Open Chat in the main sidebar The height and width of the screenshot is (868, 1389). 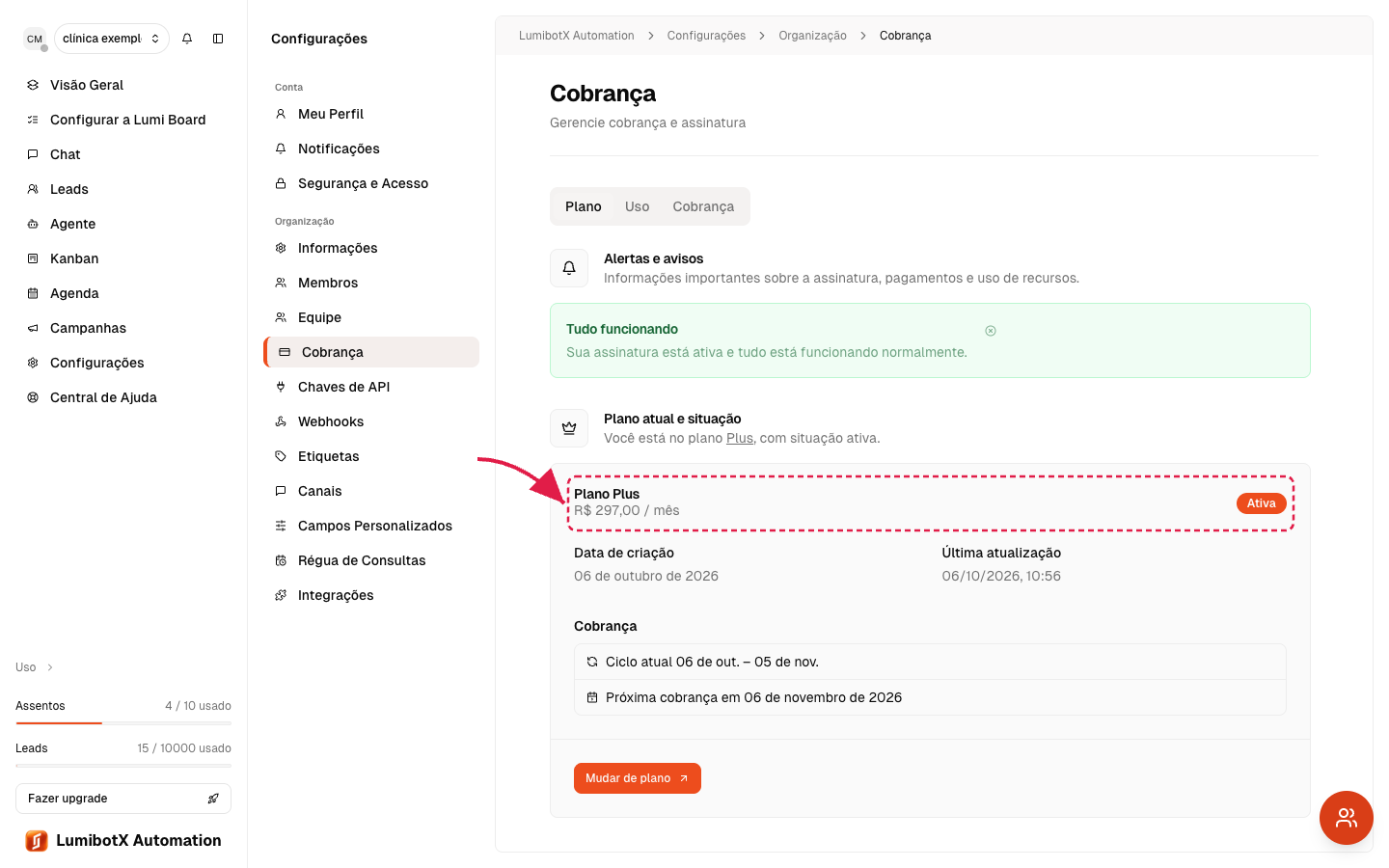click(x=123, y=154)
